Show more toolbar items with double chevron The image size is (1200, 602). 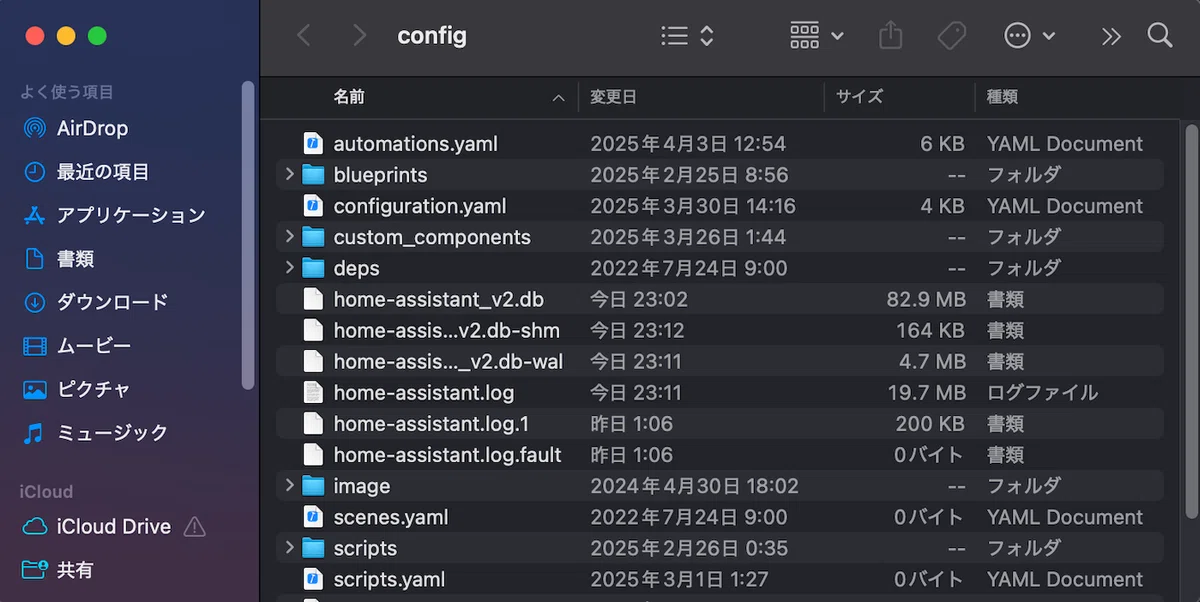point(1111,36)
